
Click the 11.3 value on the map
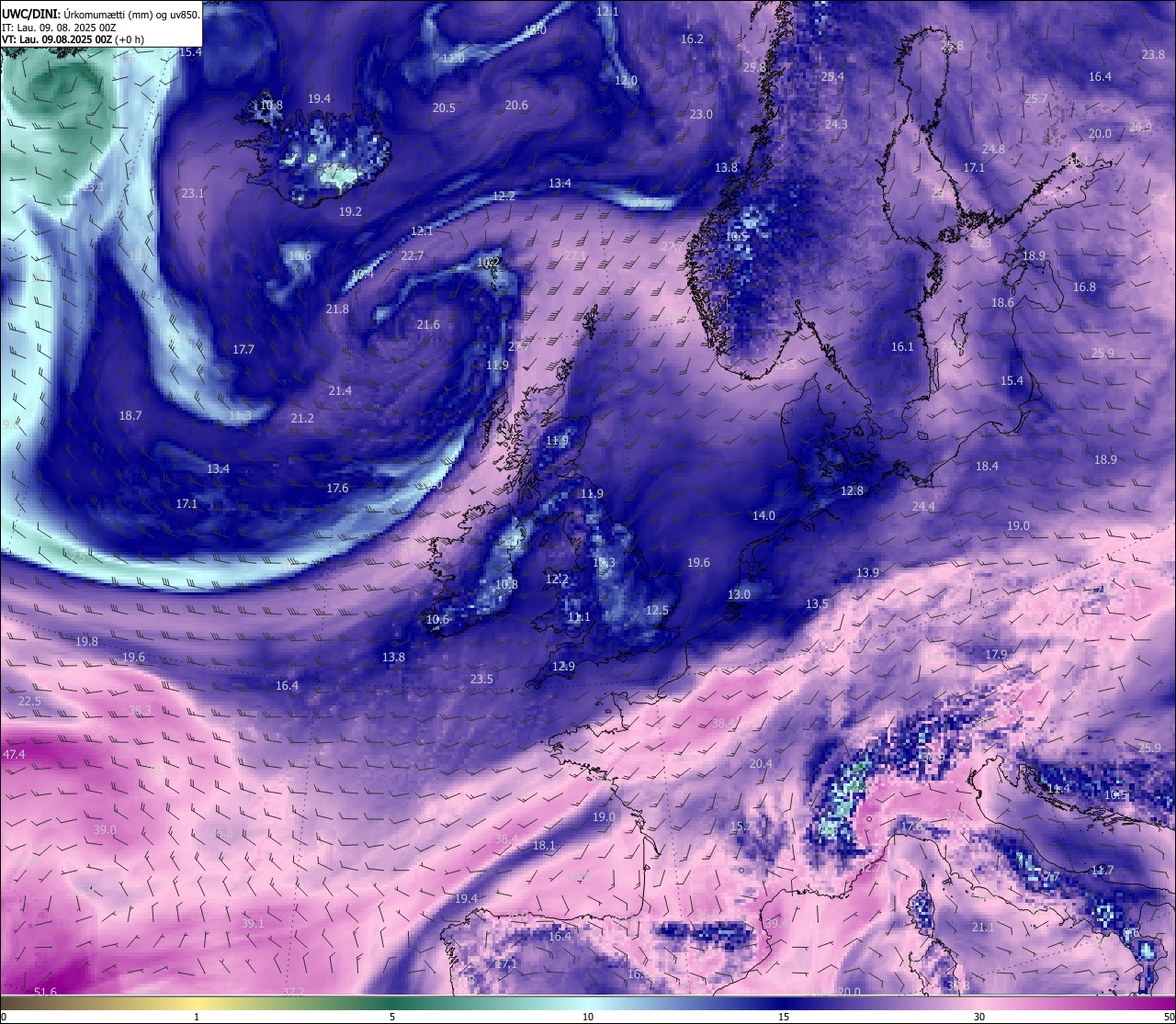pos(240,416)
